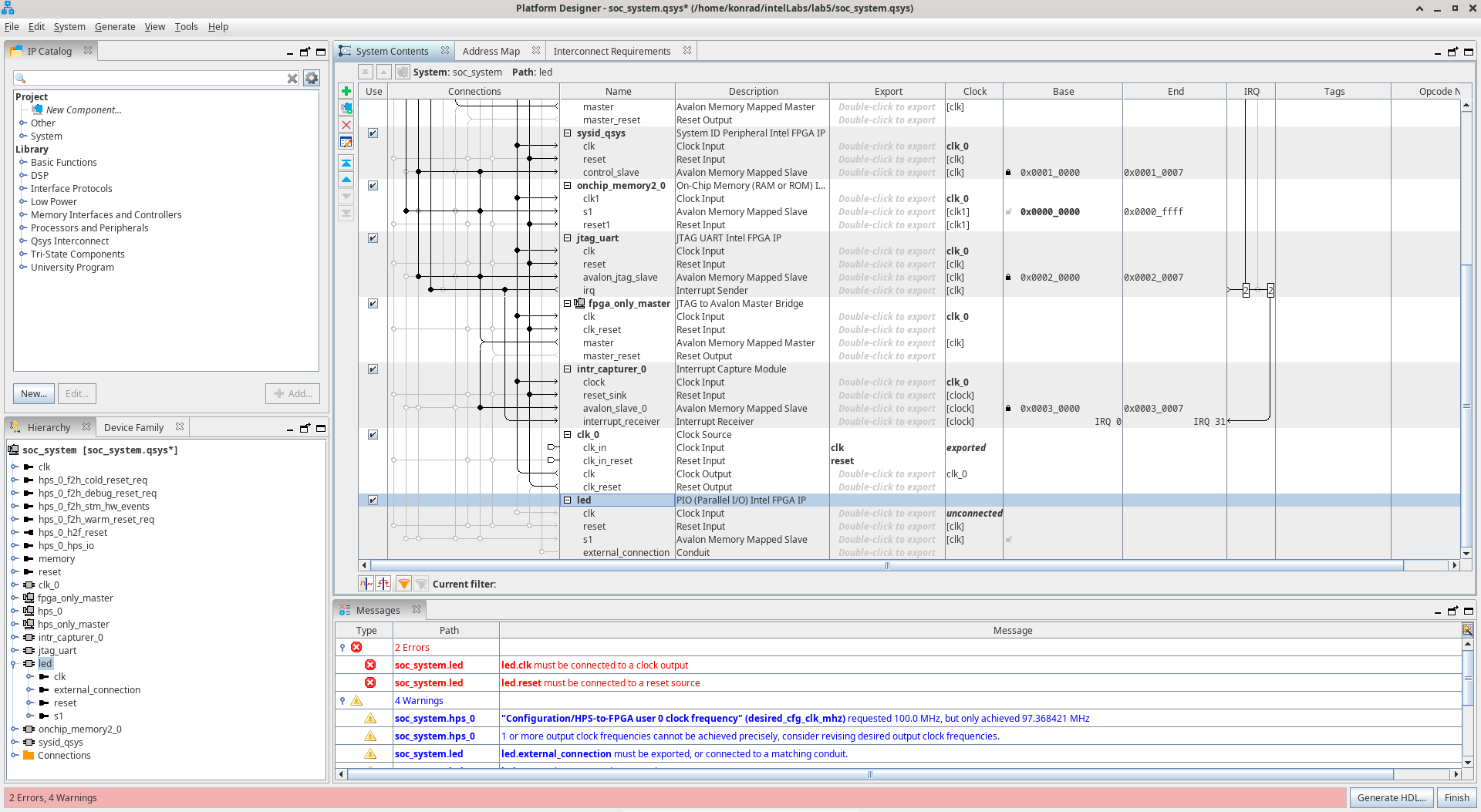1481x812 pixels.
Task: Expand Processors and Peripherals in IP Catalog
Action: (x=23, y=228)
